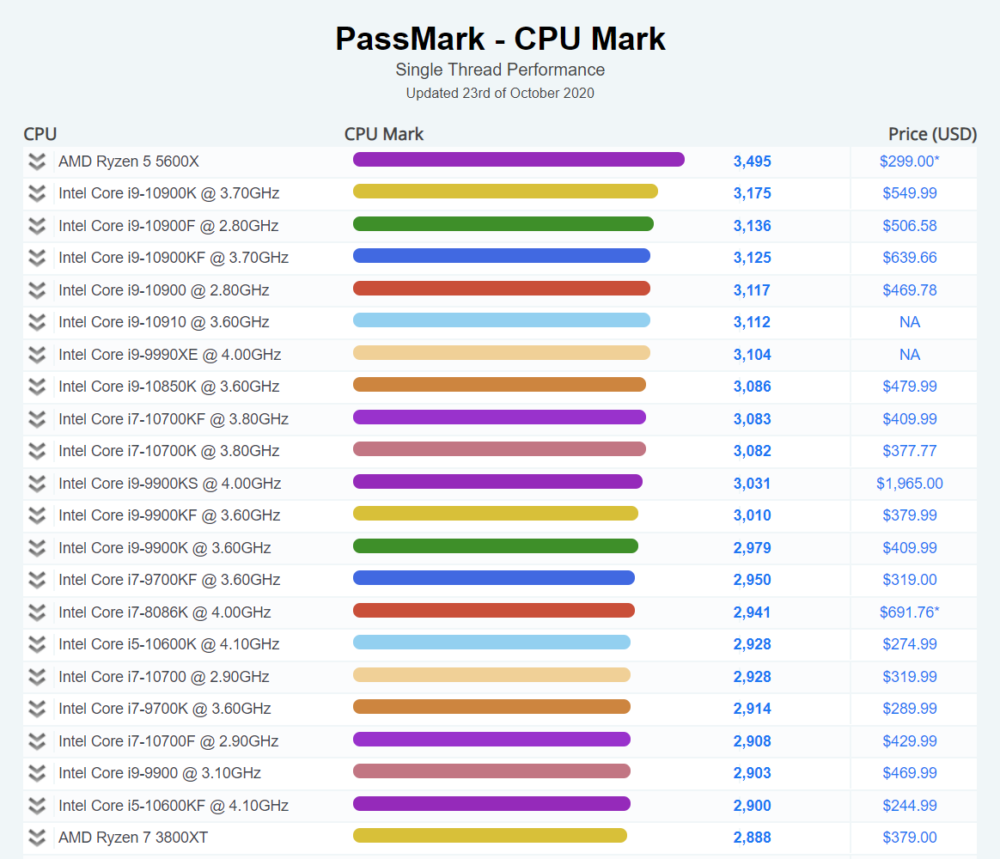This screenshot has width=1000, height=859.
Task: Click the purple bar for Ryzen 5 5600X
Action: click(x=518, y=159)
